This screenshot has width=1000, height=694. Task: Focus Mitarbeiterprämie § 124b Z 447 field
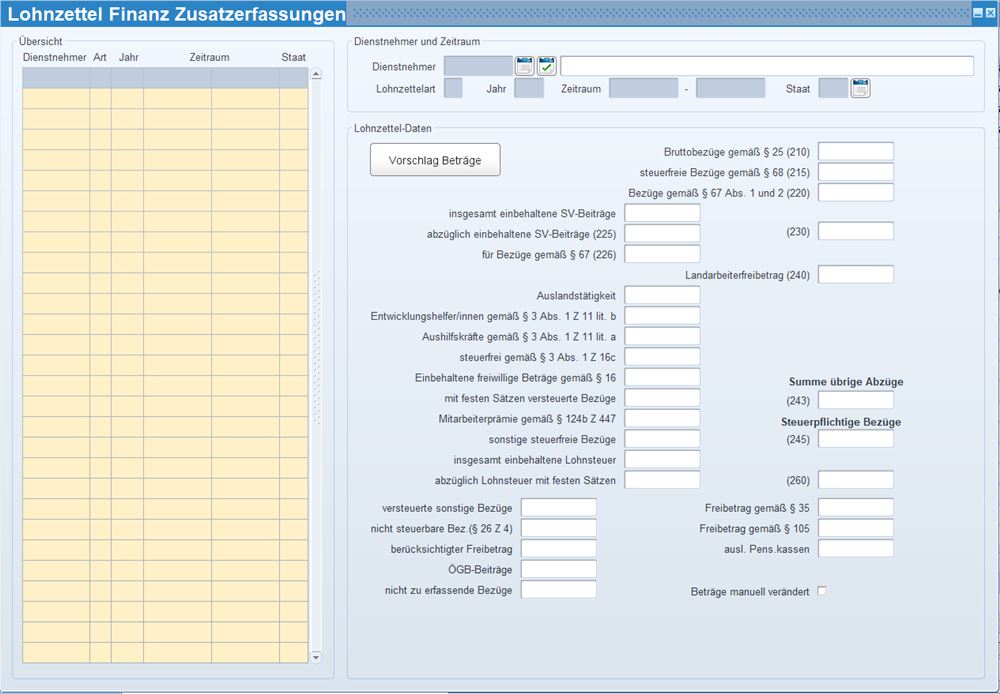tap(662, 418)
